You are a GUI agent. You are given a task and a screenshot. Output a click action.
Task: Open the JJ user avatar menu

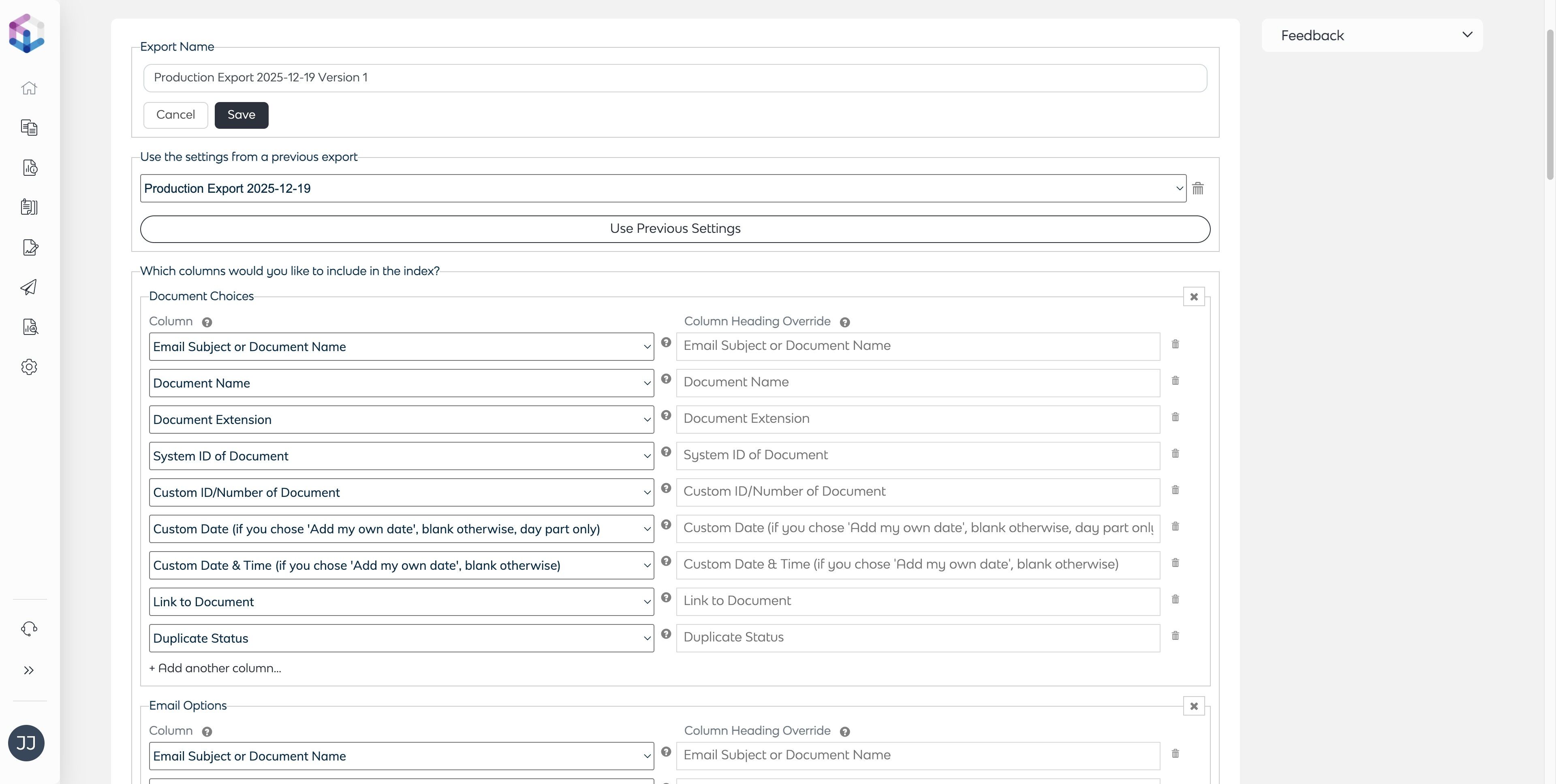point(26,743)
